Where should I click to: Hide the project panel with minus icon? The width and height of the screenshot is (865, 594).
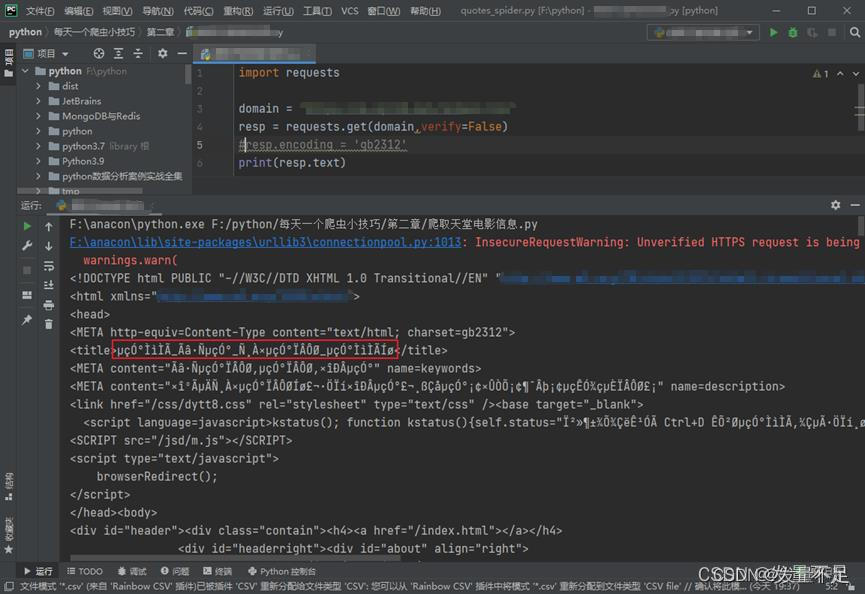tap(182, 53)
